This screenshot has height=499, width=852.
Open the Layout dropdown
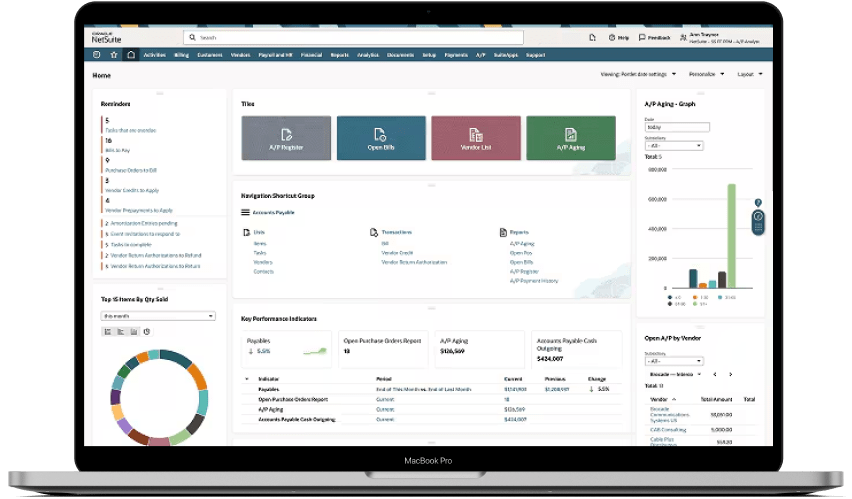tap(750, 74)
